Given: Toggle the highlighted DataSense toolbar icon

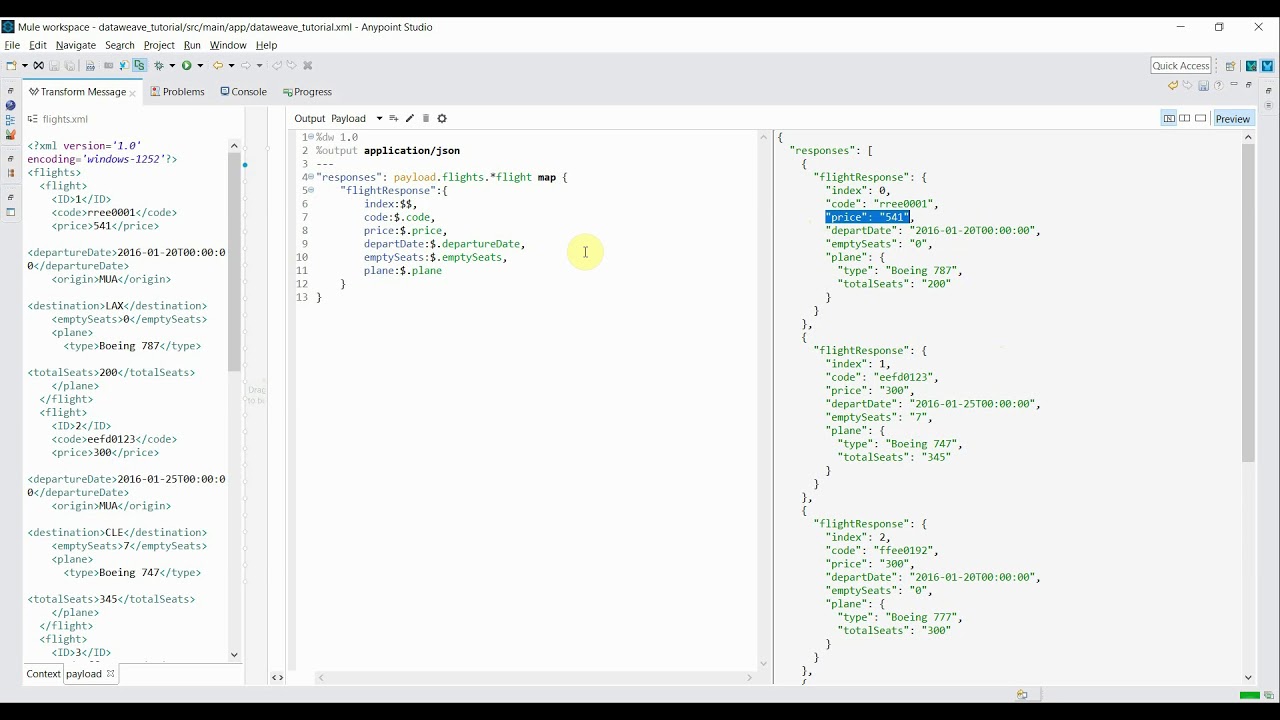Looking at the screenshot, I should (139, 66).
